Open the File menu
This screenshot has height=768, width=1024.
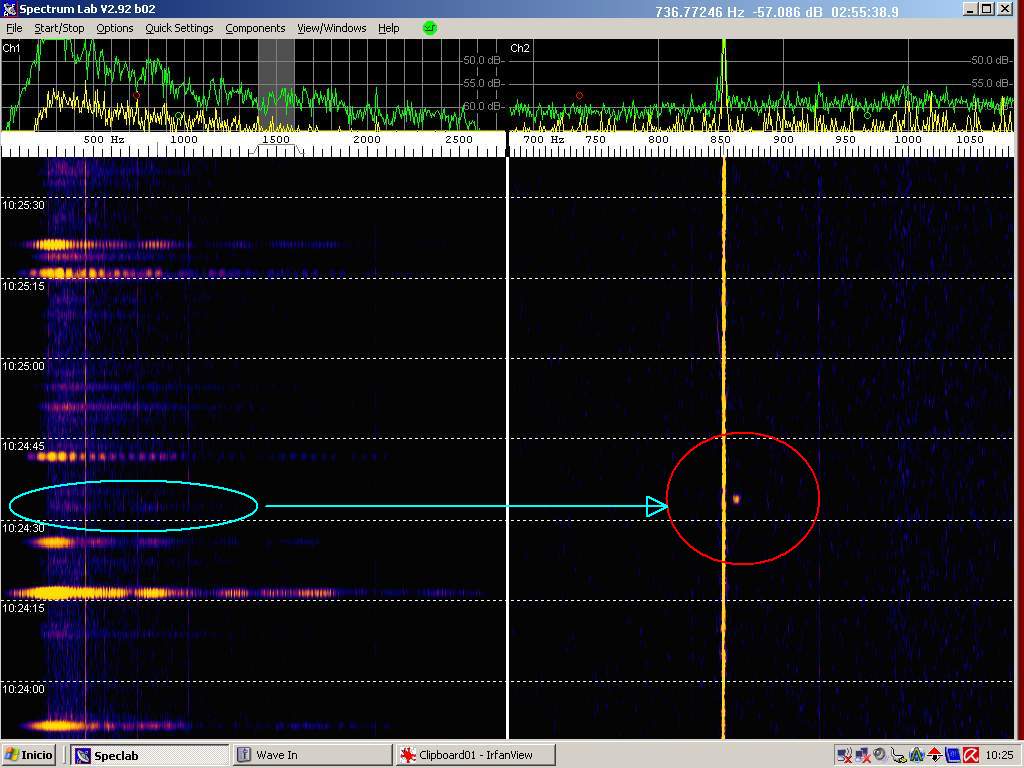(14, 28)
